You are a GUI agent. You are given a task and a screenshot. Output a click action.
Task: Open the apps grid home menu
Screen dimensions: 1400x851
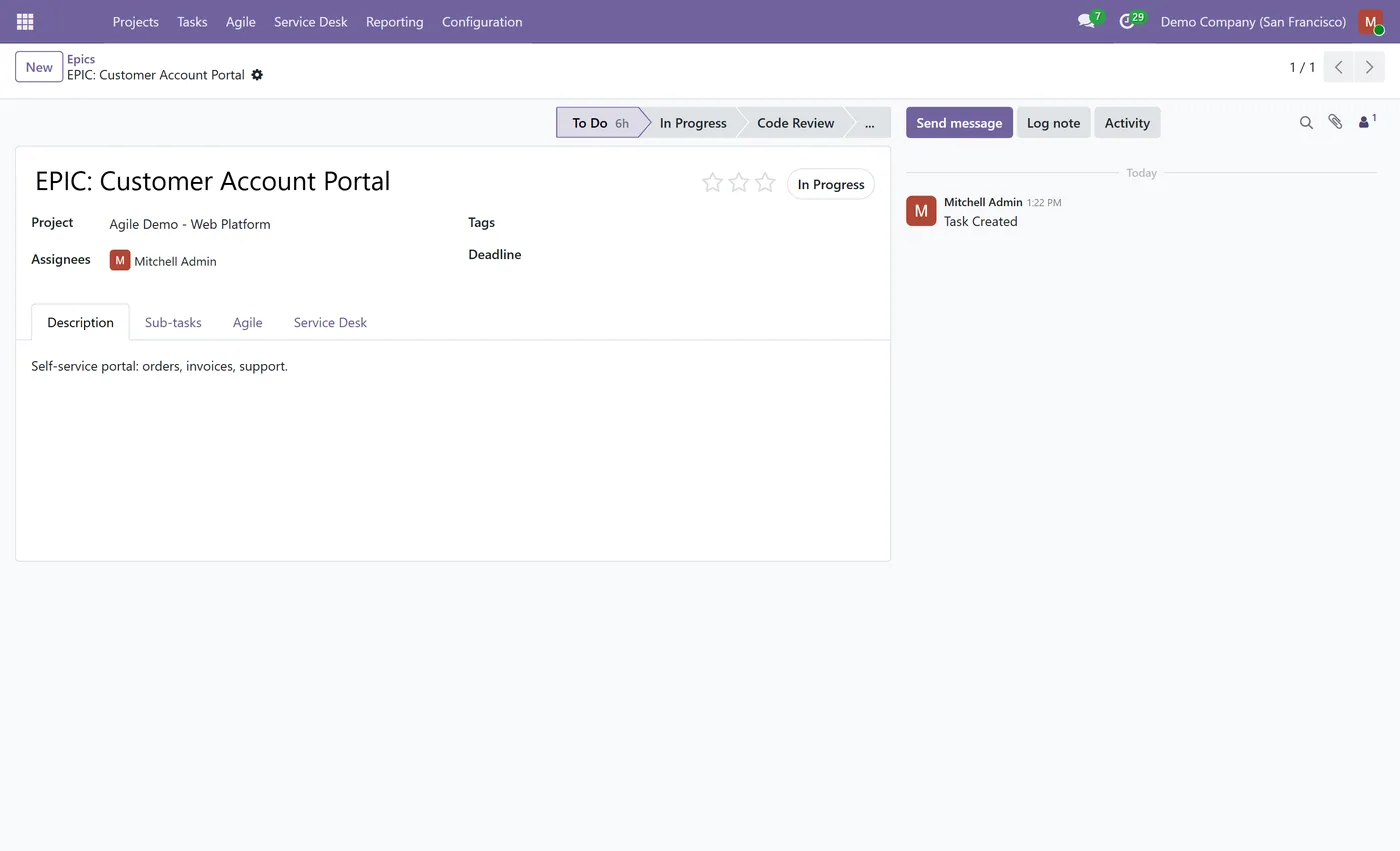[x=25, y=22]
